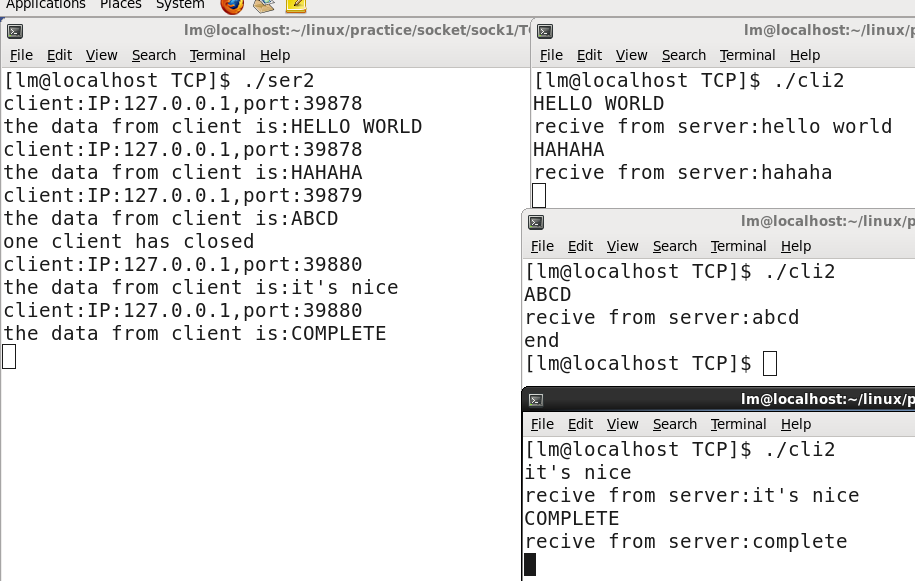The width and height of the screenshot is (915, 581).
Task: Click server line 'the data from client is:HELLO WORLD'
Action: 212,127
